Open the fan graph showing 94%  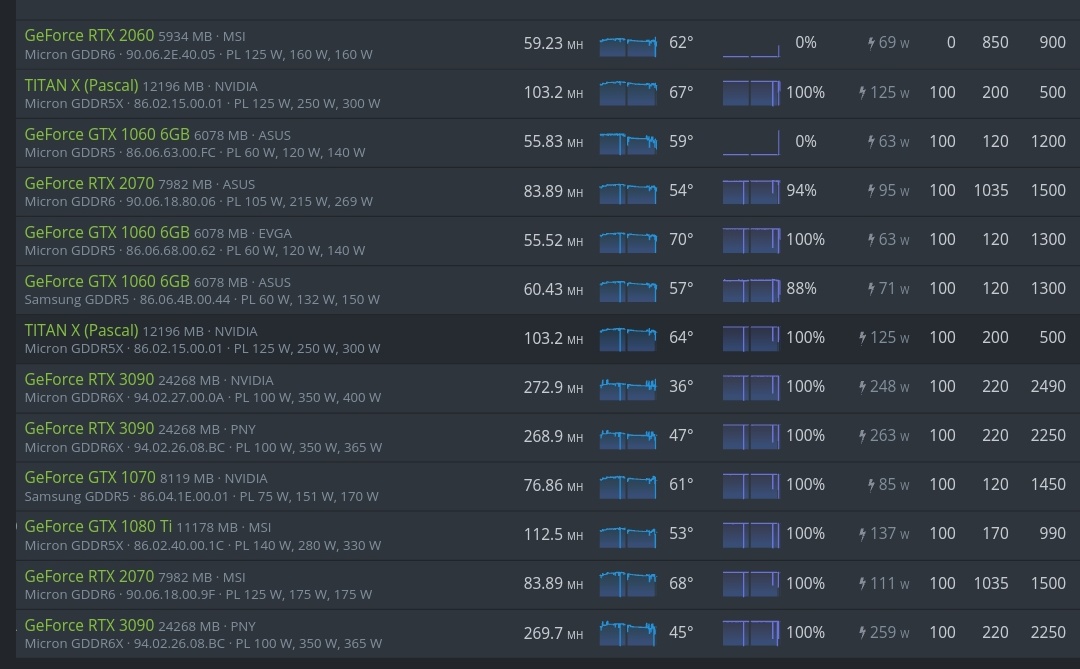point(751,191)
